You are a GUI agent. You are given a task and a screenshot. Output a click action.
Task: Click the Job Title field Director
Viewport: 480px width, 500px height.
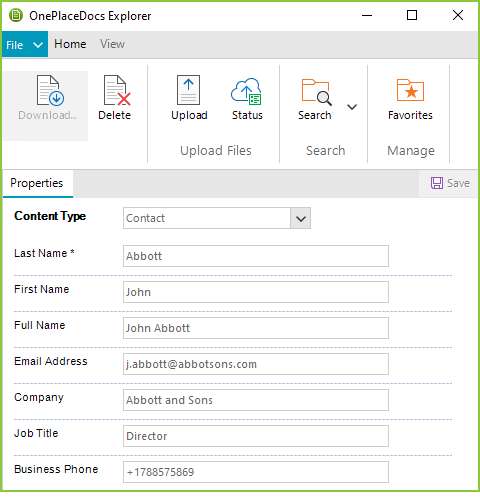pyautogui.click(x=256, y=436)
